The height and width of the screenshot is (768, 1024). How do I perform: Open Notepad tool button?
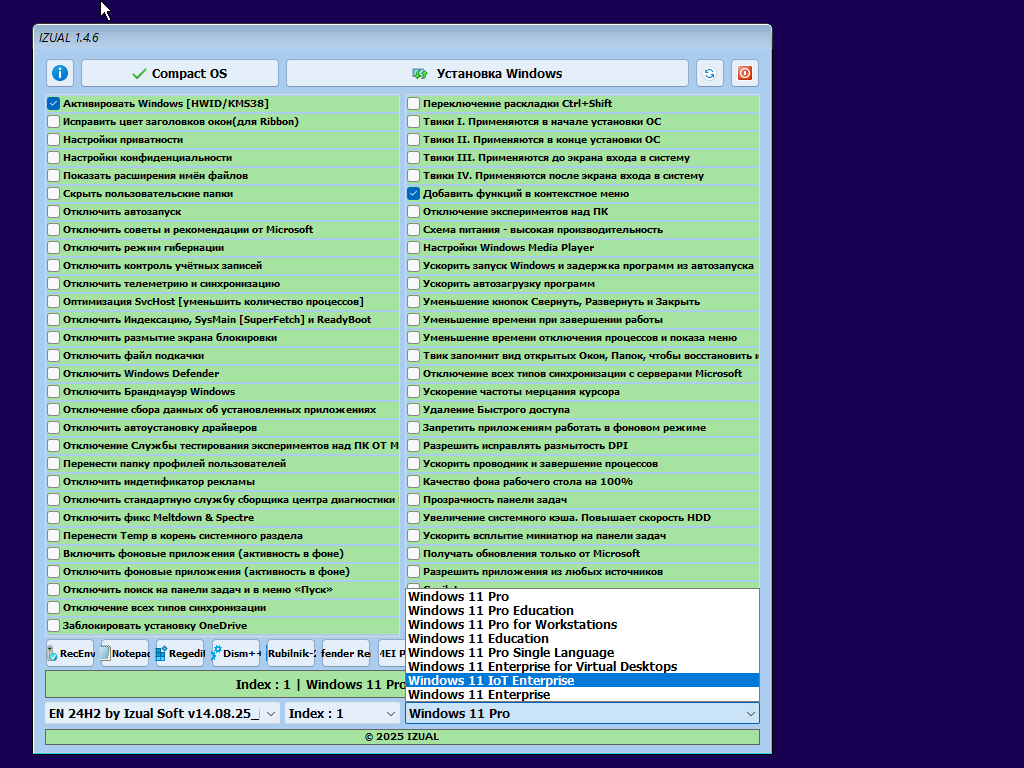click(x=125, y=653)
